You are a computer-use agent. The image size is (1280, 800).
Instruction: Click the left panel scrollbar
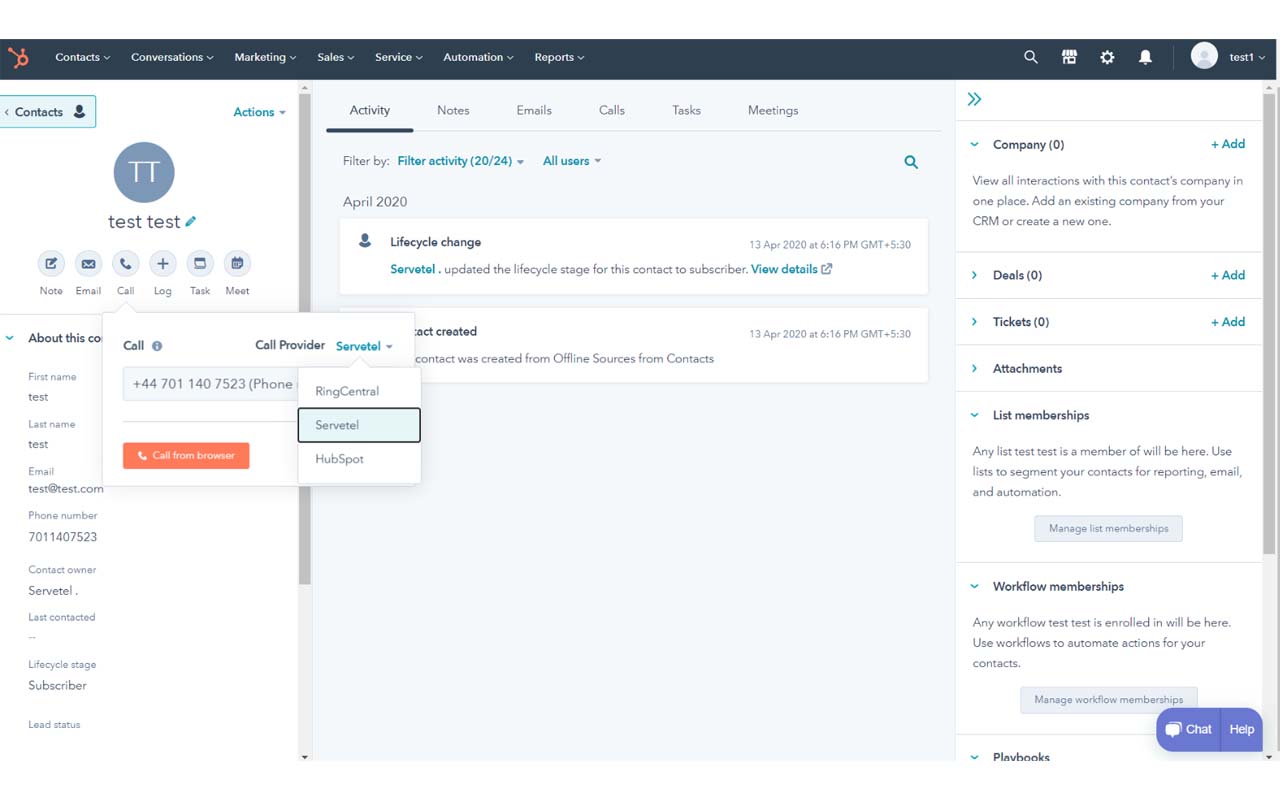(305, 340)
